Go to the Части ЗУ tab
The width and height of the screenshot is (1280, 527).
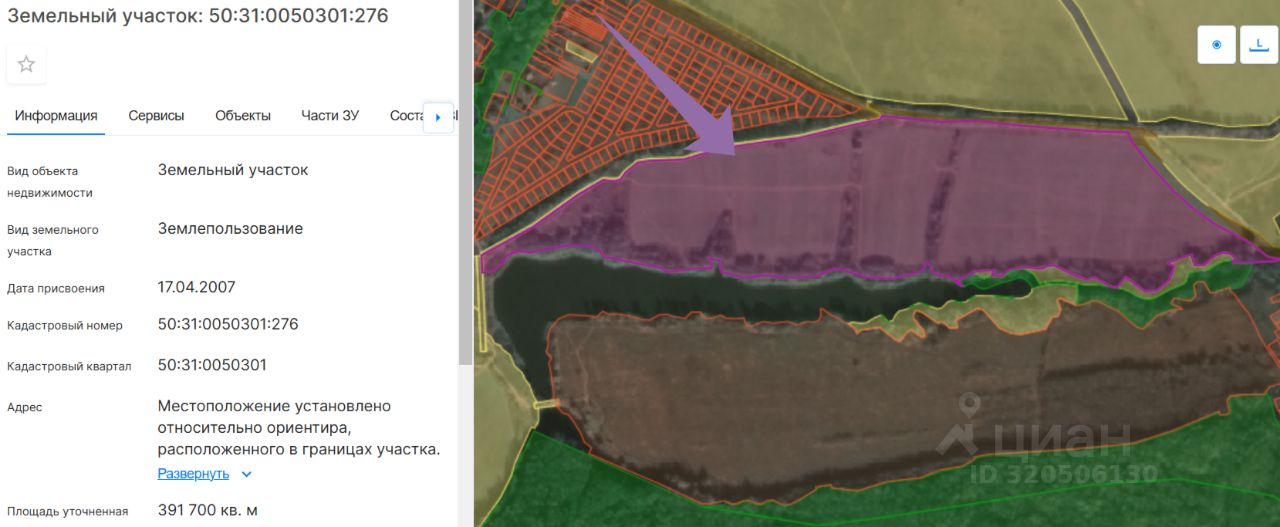[330, 115]
